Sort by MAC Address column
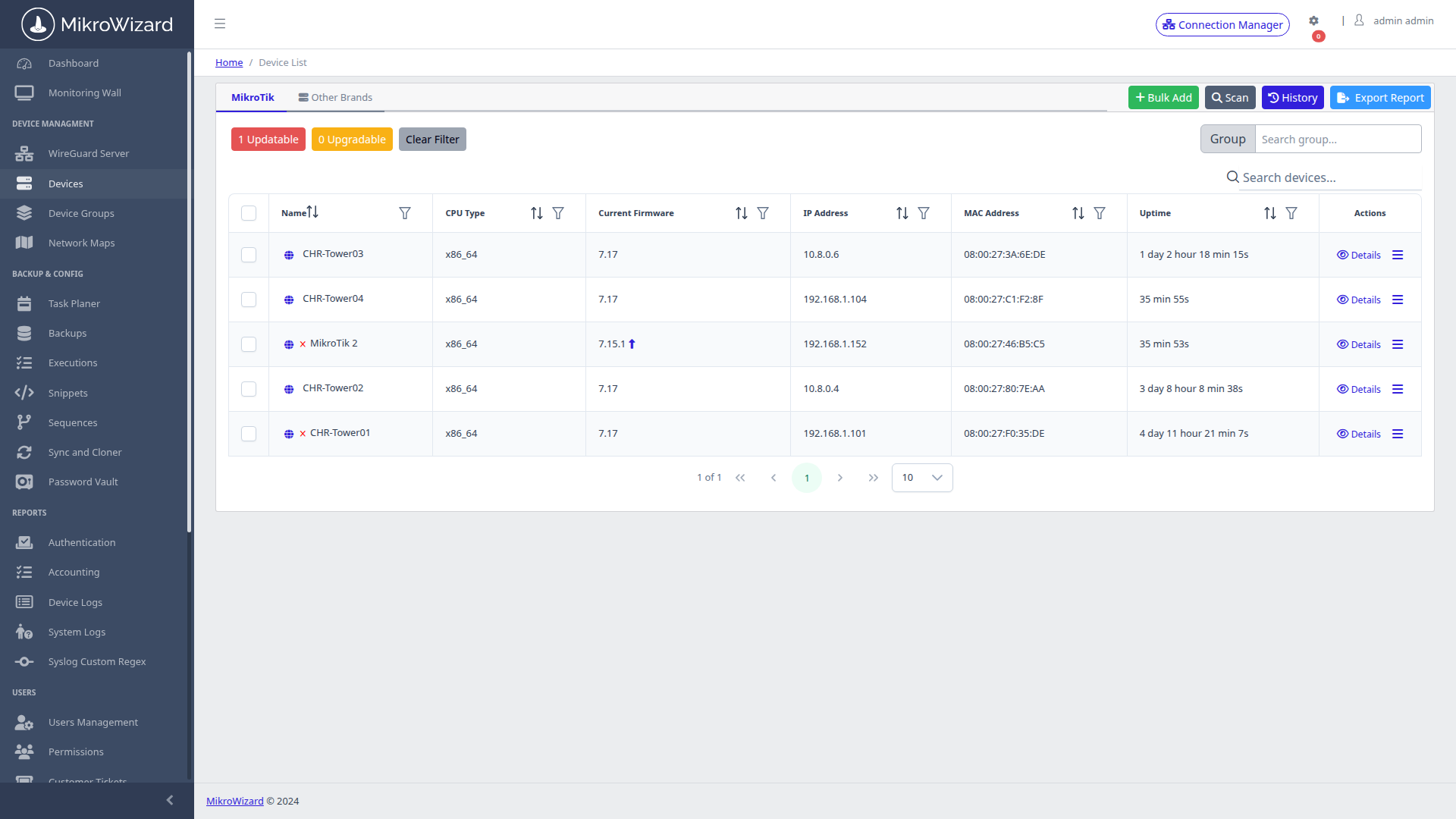 click(x=1078, y=213)
